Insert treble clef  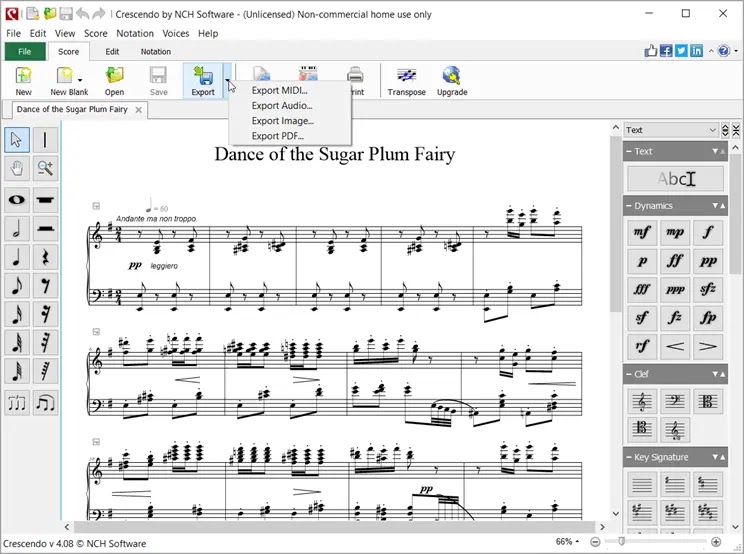coord(642,402)
